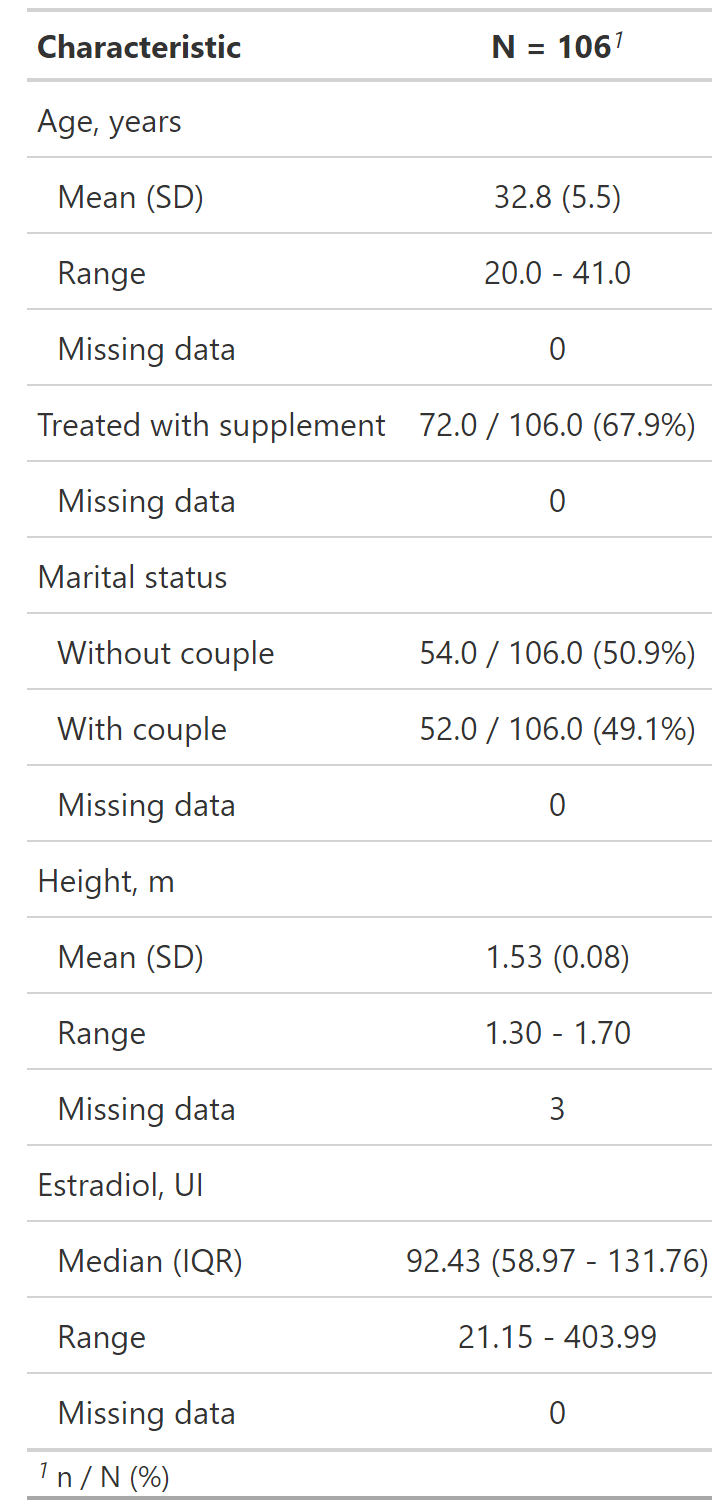Select the Age, years row label
Screen dimensions: 712x1508
coord(110,122)
